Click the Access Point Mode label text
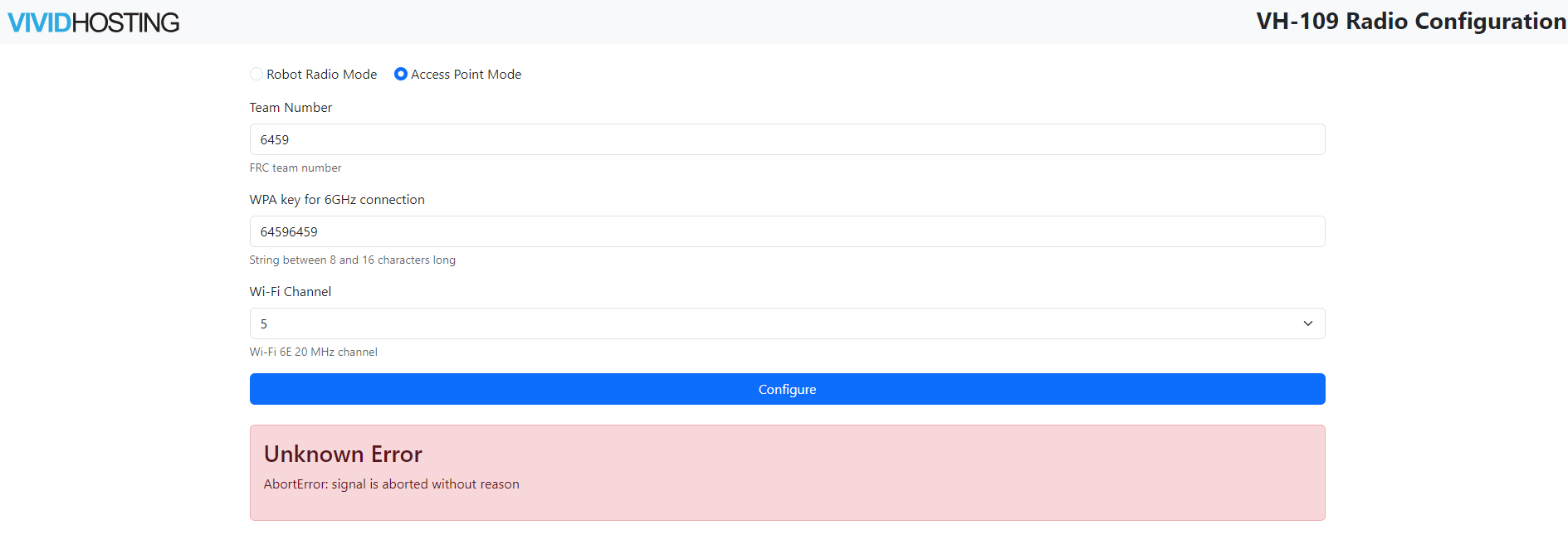Image resolution: width=1568 pixels, height=559 pixels. [466, 75]
